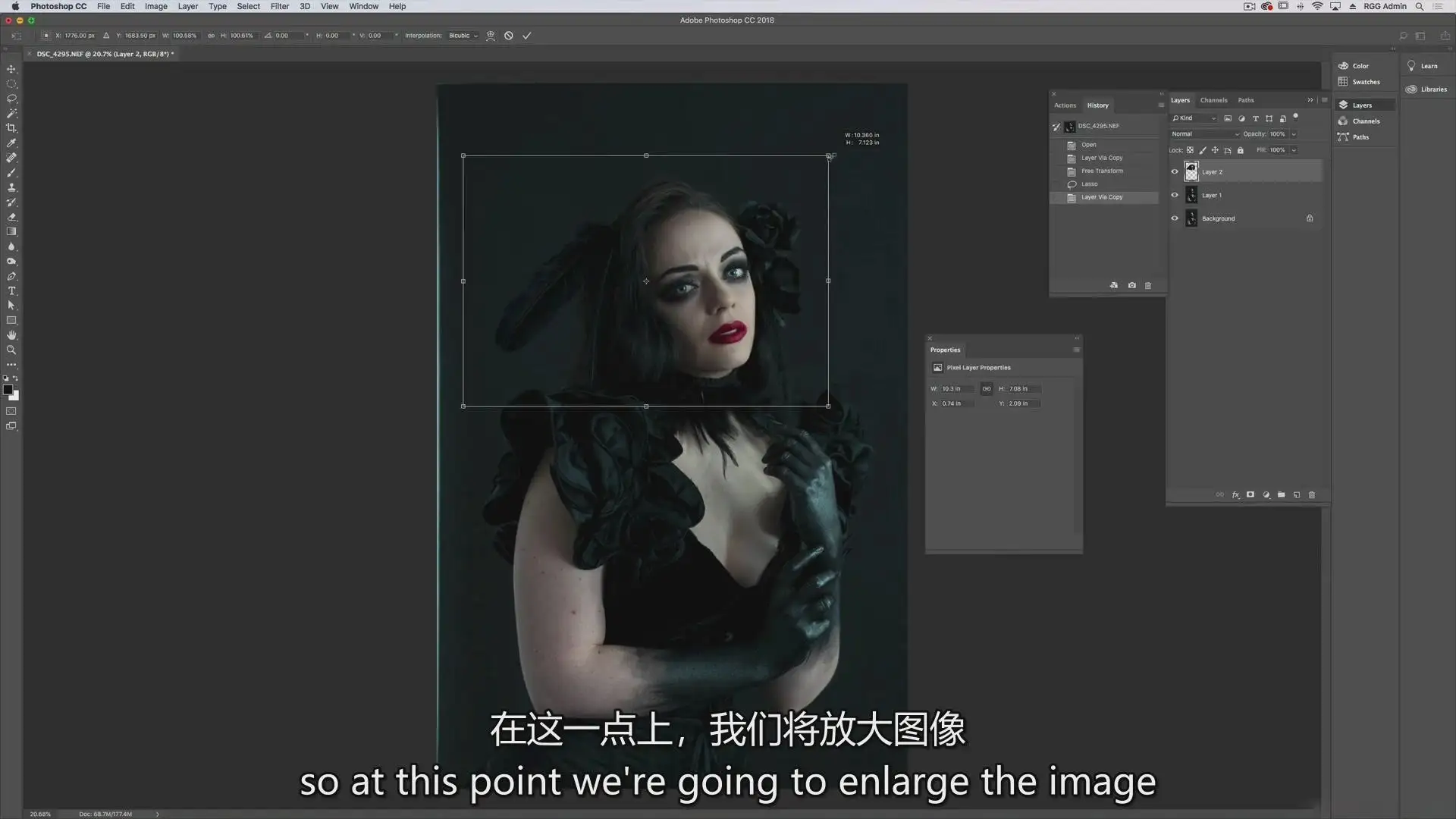The image size is (1456, 819).
Task: Select the Horizontal Type tool
Action: coord(11,290)
